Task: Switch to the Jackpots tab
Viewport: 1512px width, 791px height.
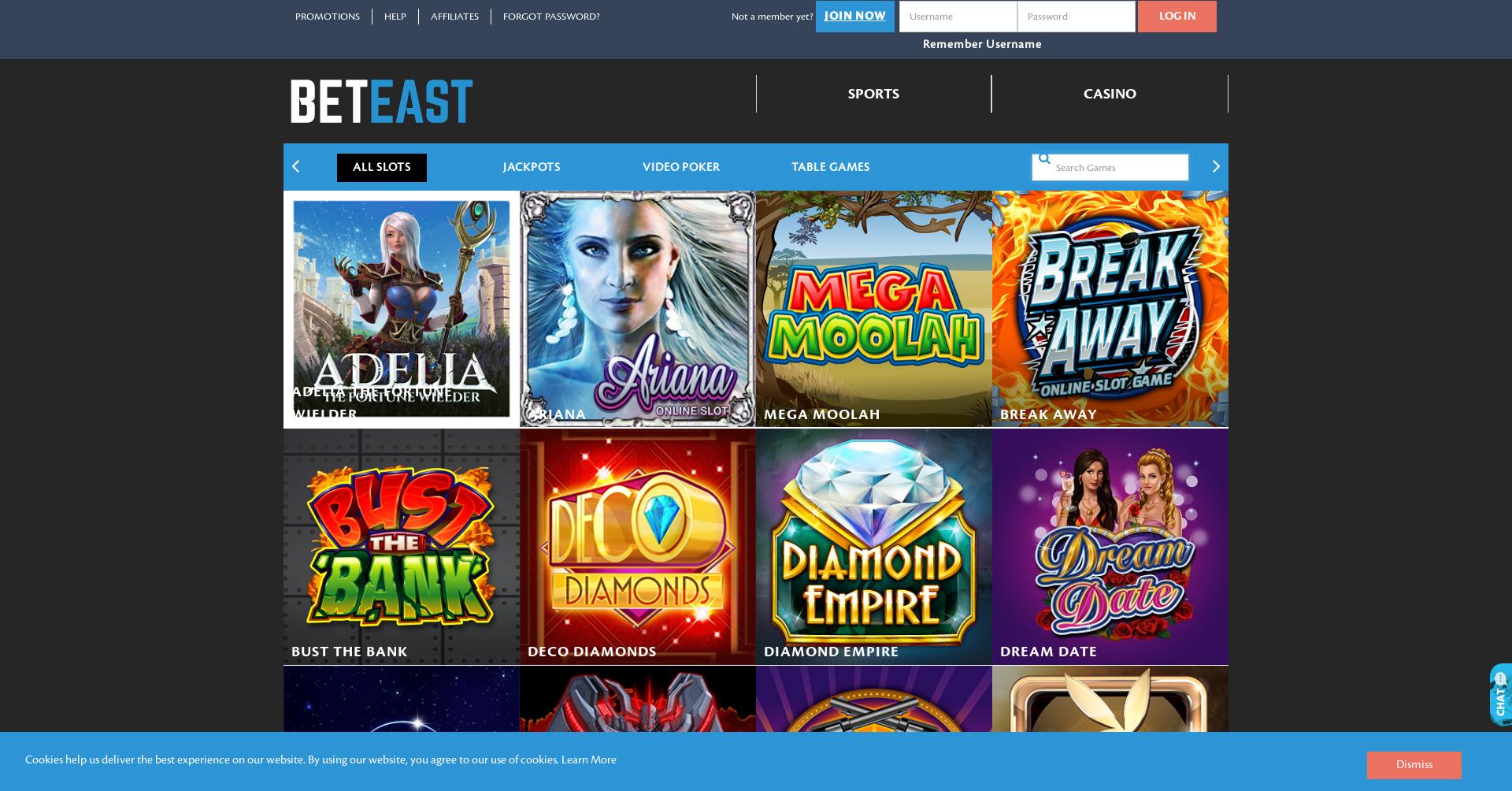Action: 532,167
